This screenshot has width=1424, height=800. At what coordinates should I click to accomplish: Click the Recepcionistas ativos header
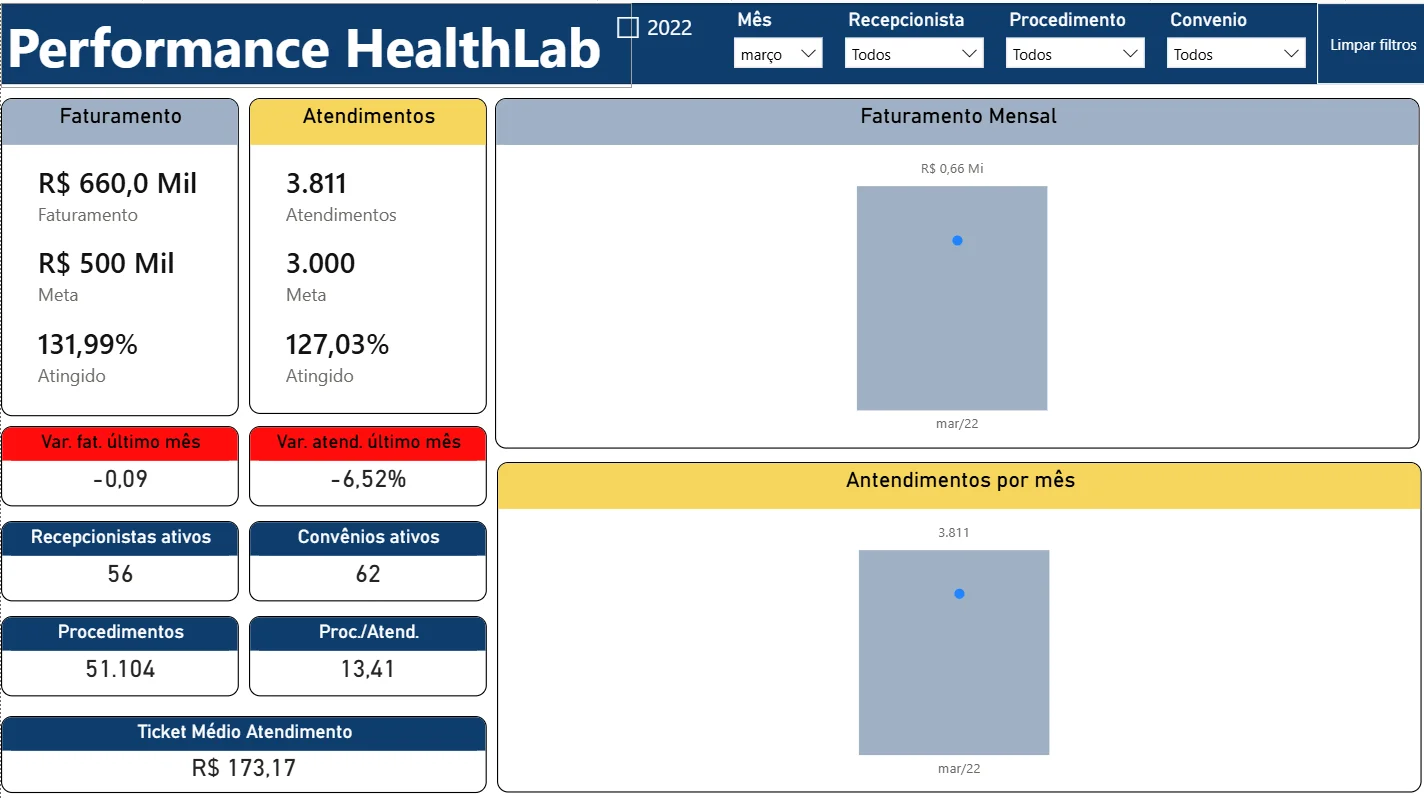point(120,537)
